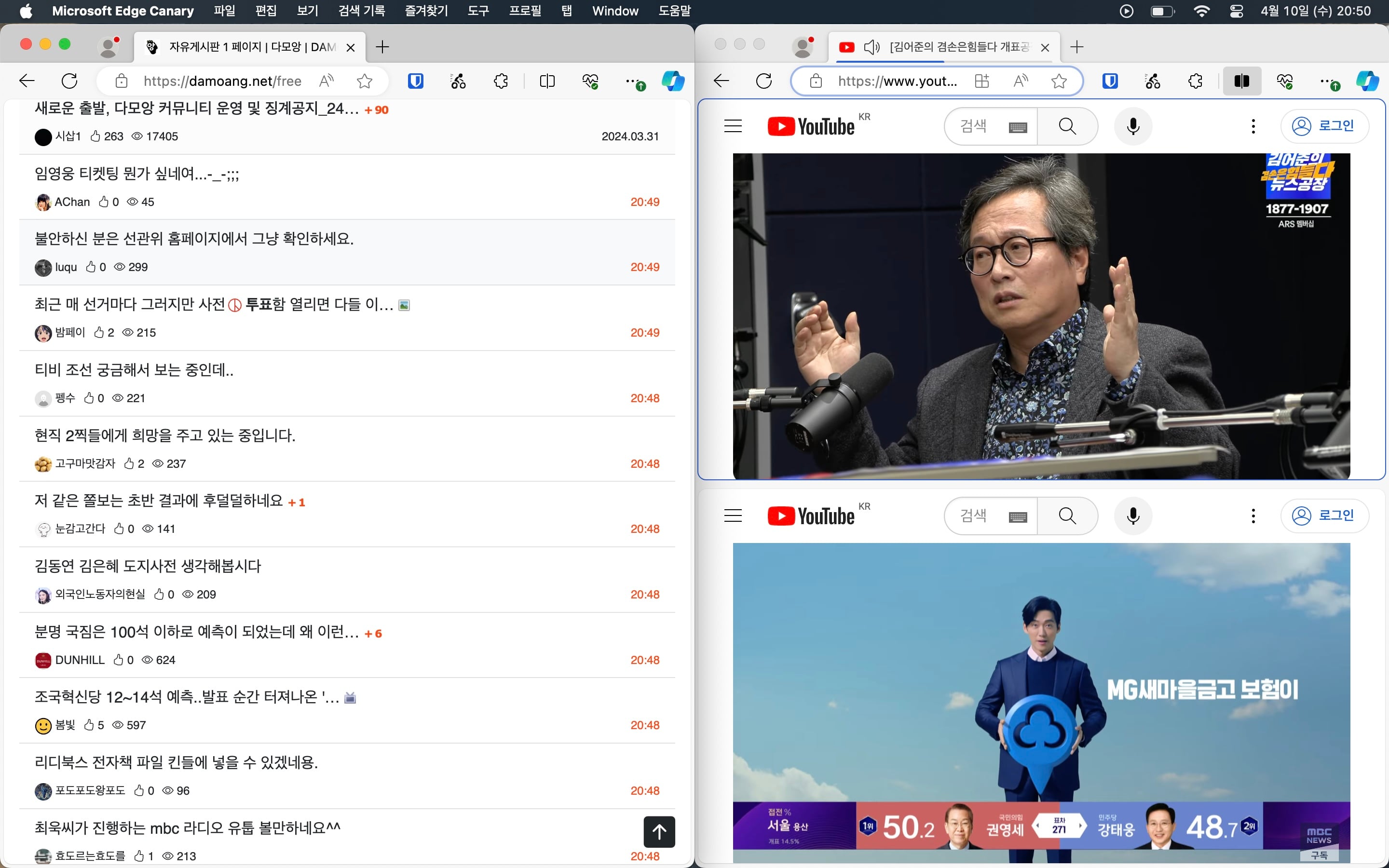Image resolution: width=1389 pixels, height=868 pixels.
Task: Open the 프로필 menu
Action: point(525,11)
